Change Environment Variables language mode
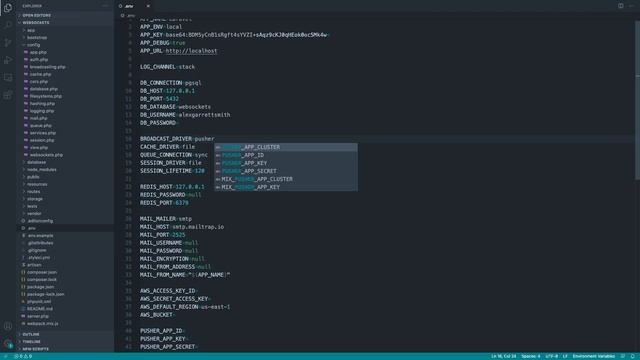Image resolution: width=640 pixels, height=360 pixels. pos(593,356)
